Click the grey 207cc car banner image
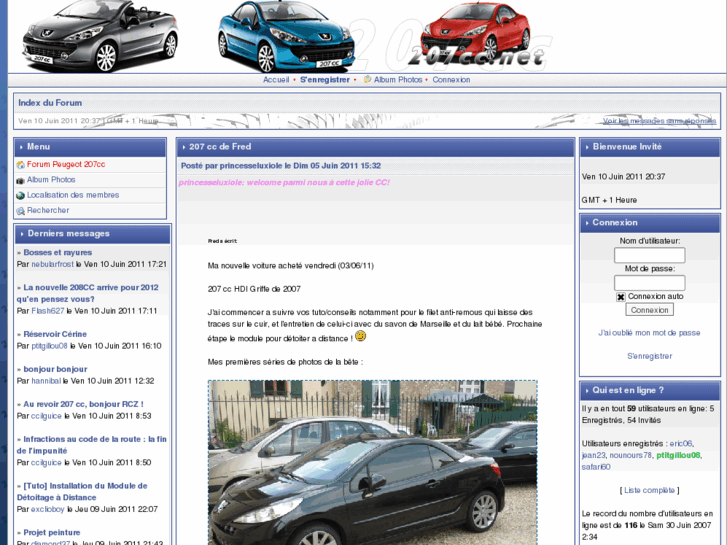 100,36
